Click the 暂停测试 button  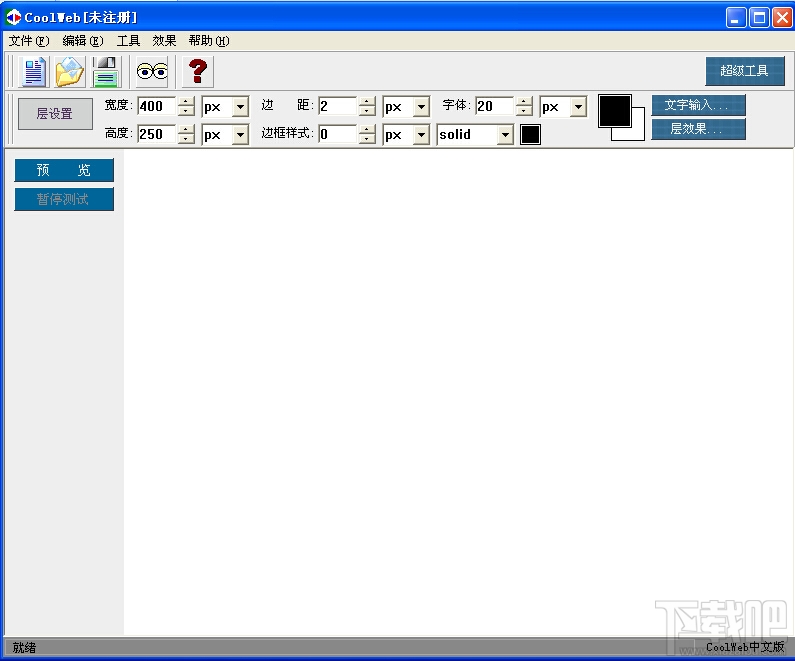[x=64, y=199]
